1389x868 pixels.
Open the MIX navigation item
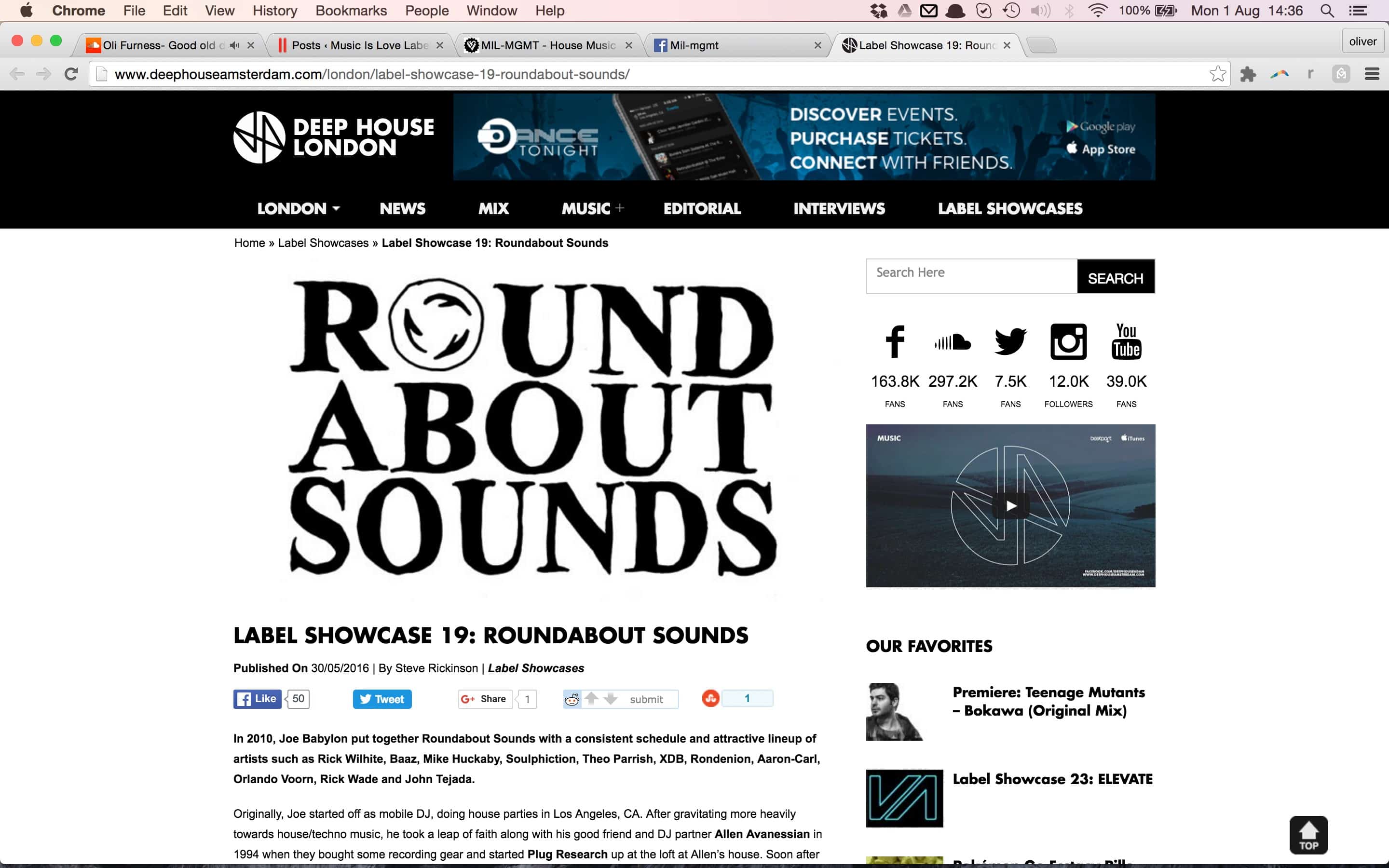point(493,208)
